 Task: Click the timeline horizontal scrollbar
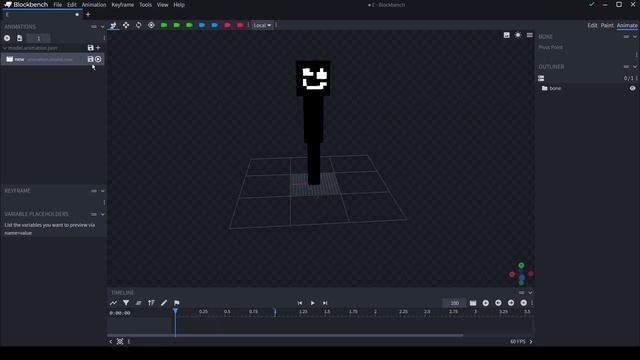pos(285,336)
